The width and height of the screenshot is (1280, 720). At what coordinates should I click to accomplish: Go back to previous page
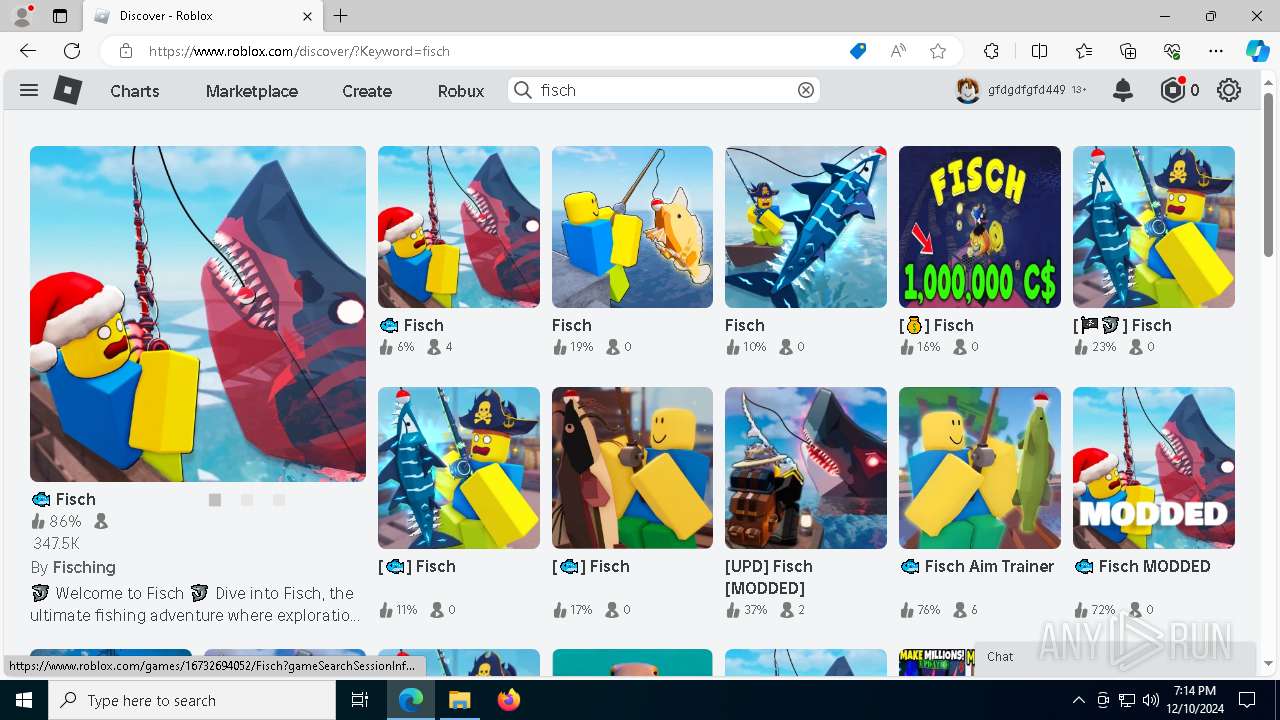tap(28, 51)
